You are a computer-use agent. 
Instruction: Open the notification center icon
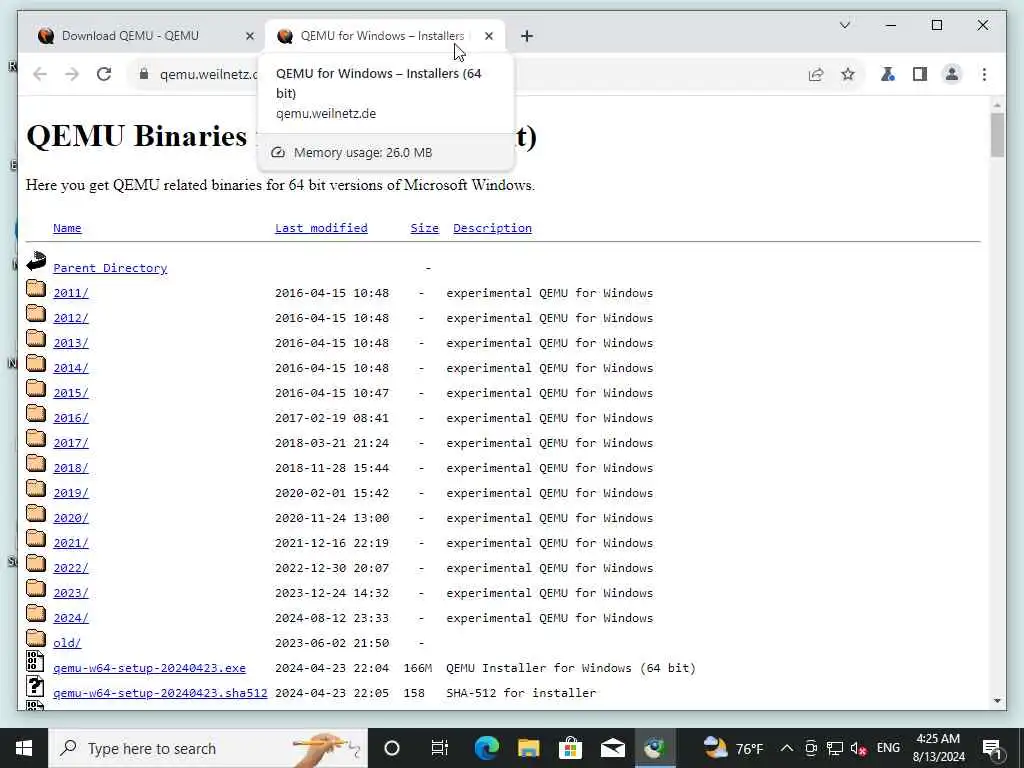992,748
